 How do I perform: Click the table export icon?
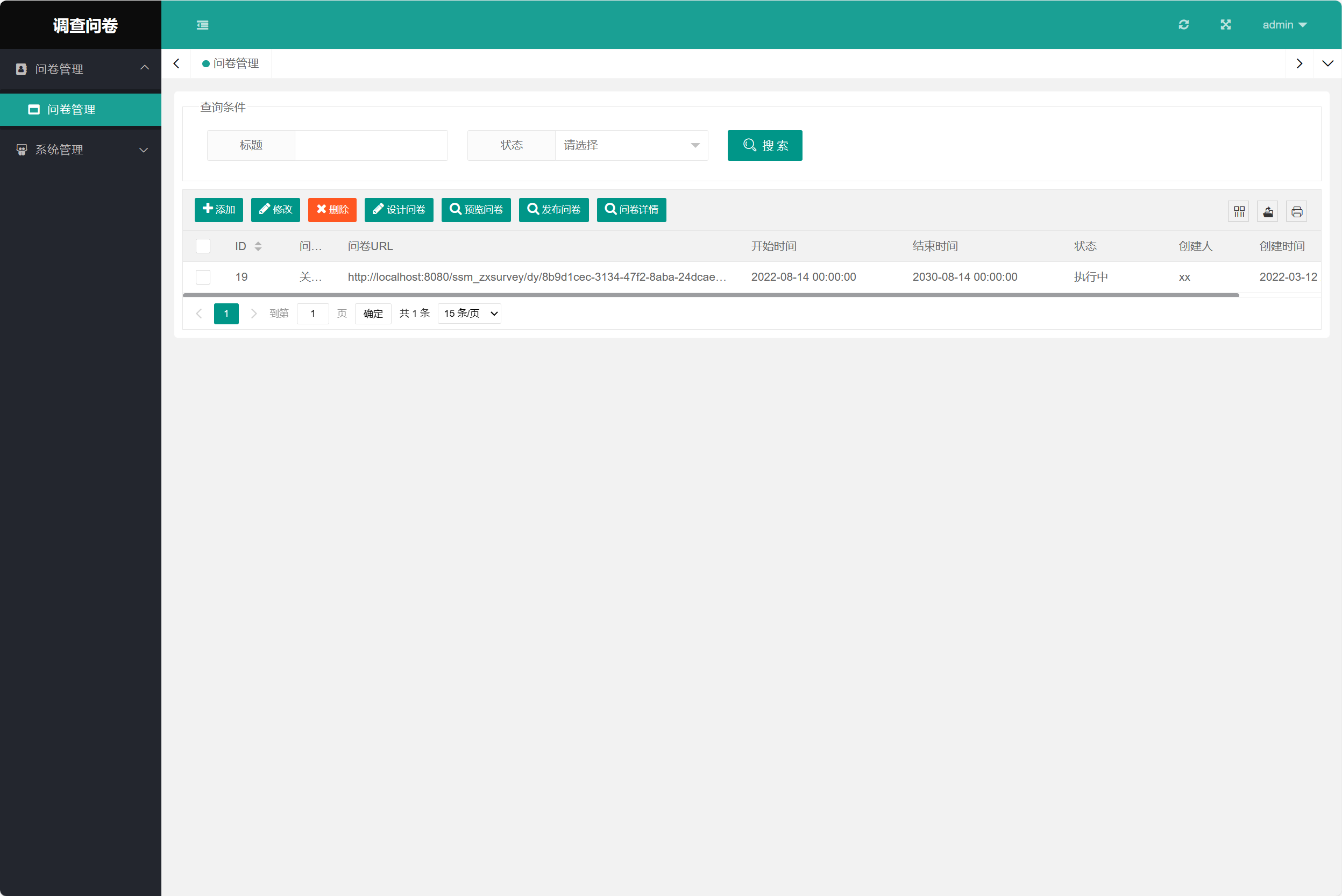[1268, 211]
